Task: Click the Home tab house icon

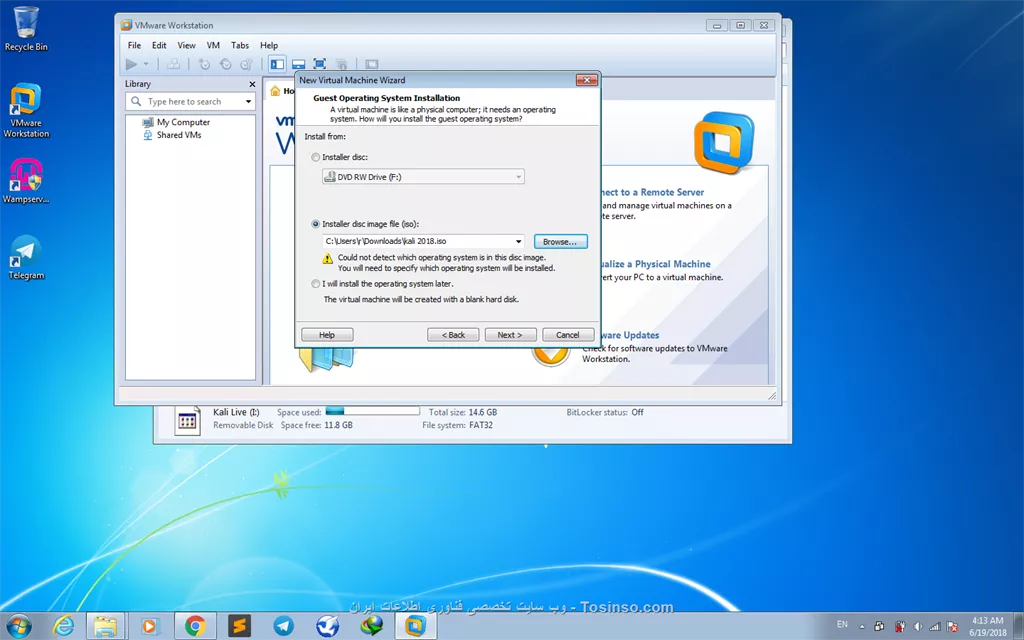Action: (x=276, y=91)
